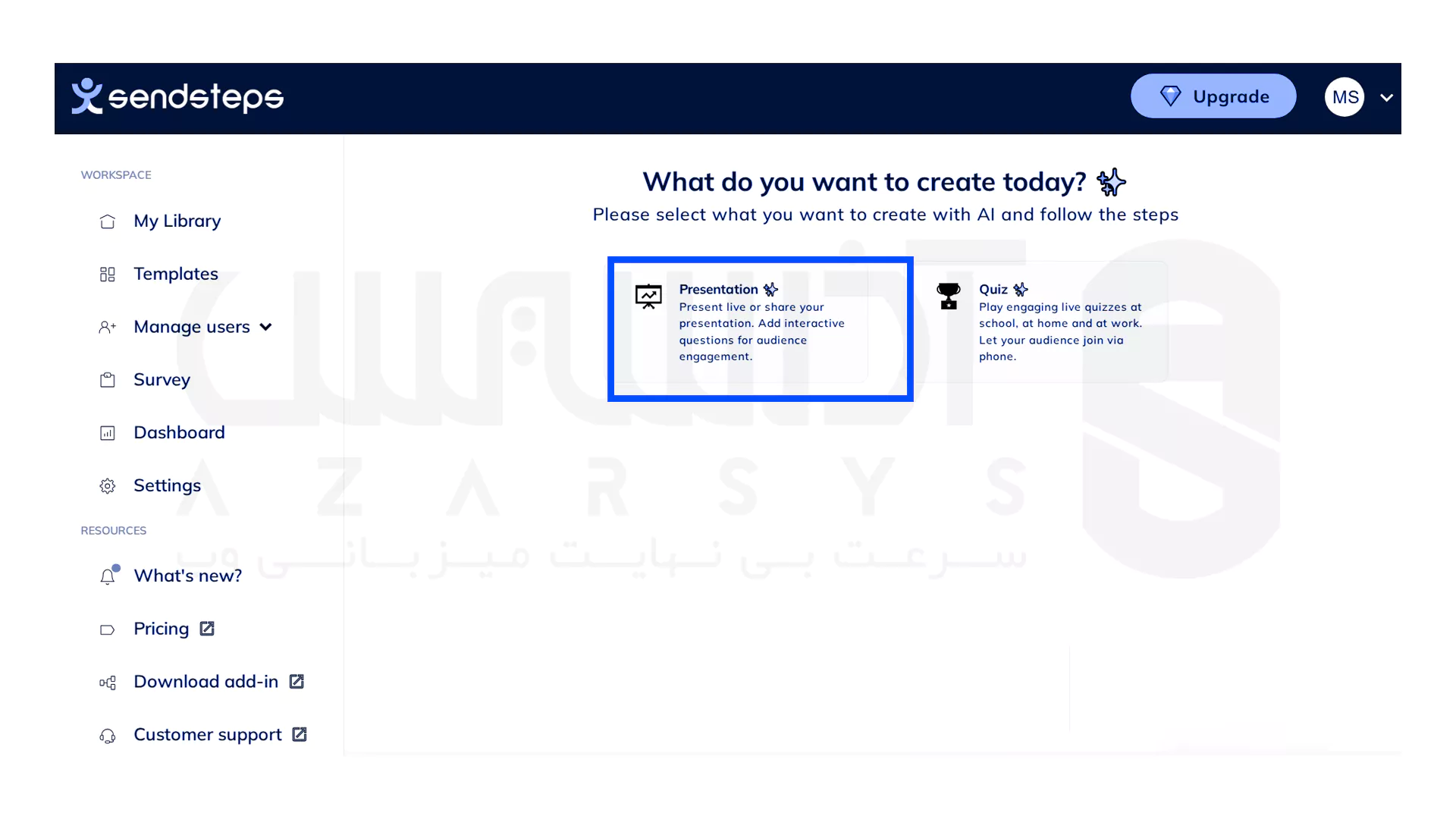Select Templates from workspace menu
The height and width of the screenshot is (819, 1456).
pos(176,273)
